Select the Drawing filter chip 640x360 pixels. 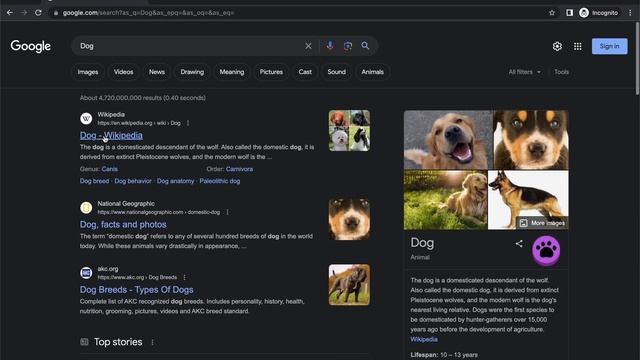pyautogui.click(x=192, y=72)
